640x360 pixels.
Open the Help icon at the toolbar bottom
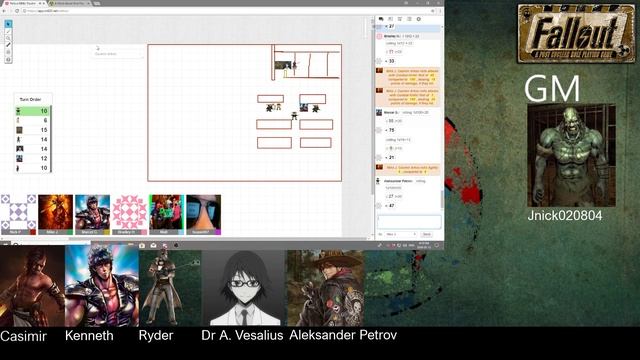point(8,60)
